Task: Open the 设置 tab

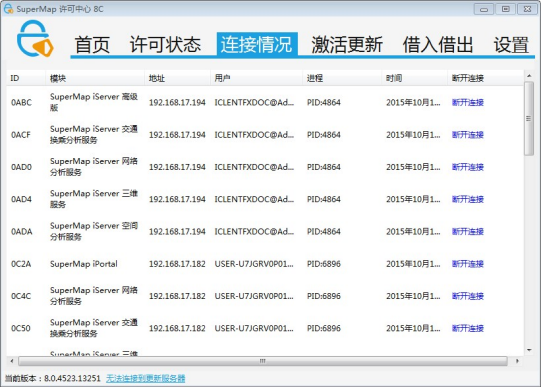Action: 511,45
